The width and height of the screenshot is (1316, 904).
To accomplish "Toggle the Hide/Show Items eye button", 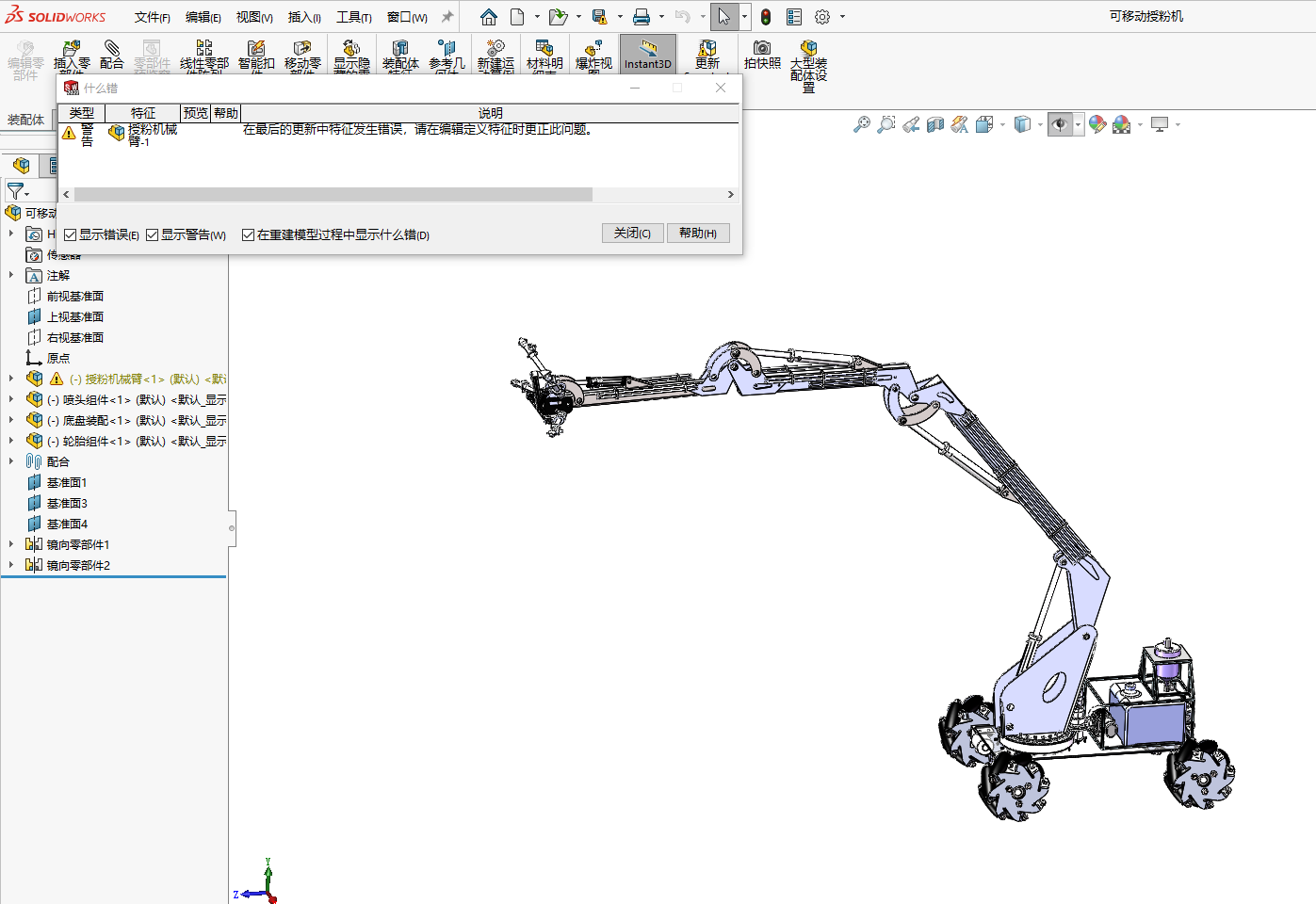I will [x=1060, y=124].
